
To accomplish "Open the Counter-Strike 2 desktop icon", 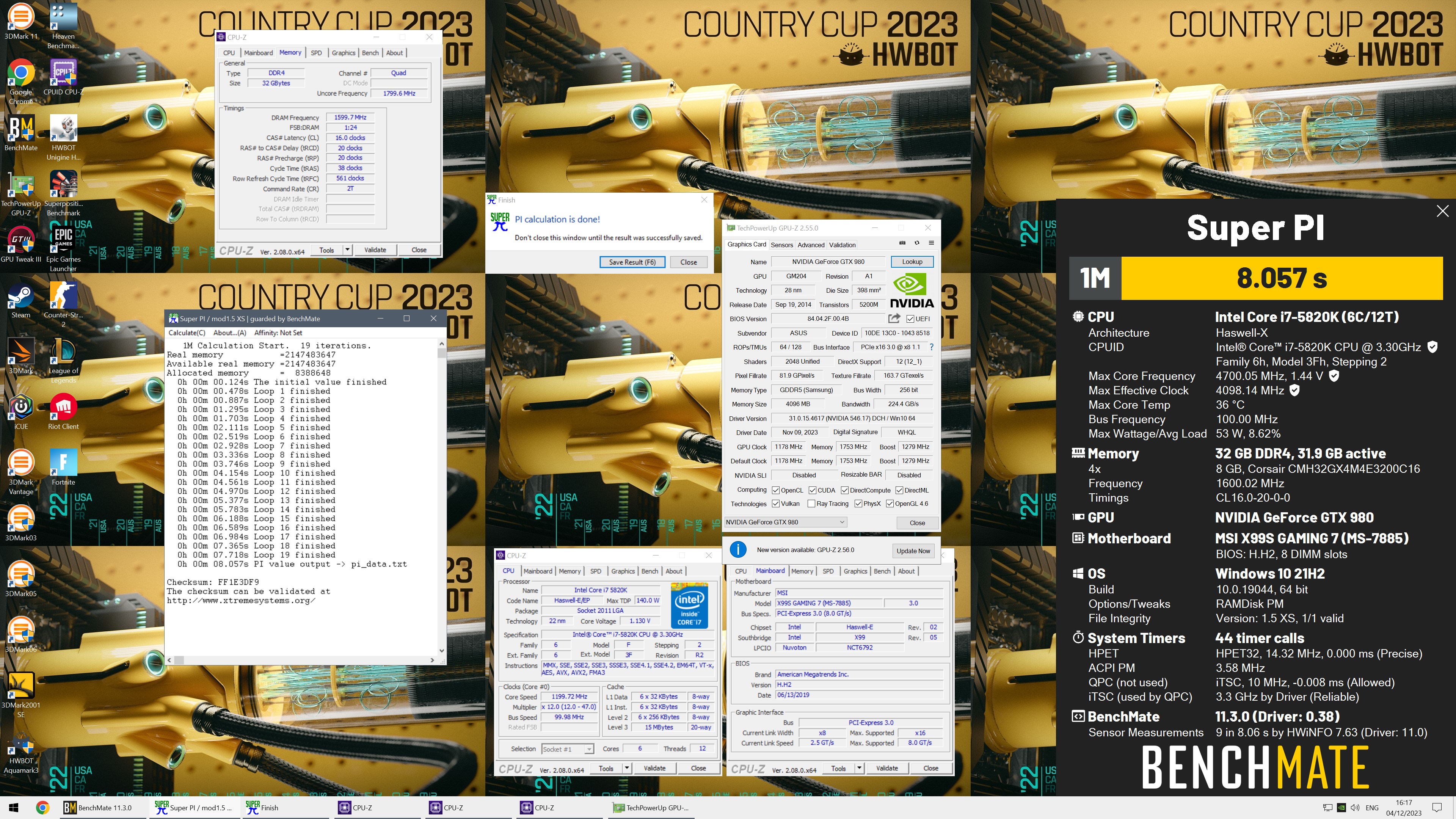I will point(63,304).
